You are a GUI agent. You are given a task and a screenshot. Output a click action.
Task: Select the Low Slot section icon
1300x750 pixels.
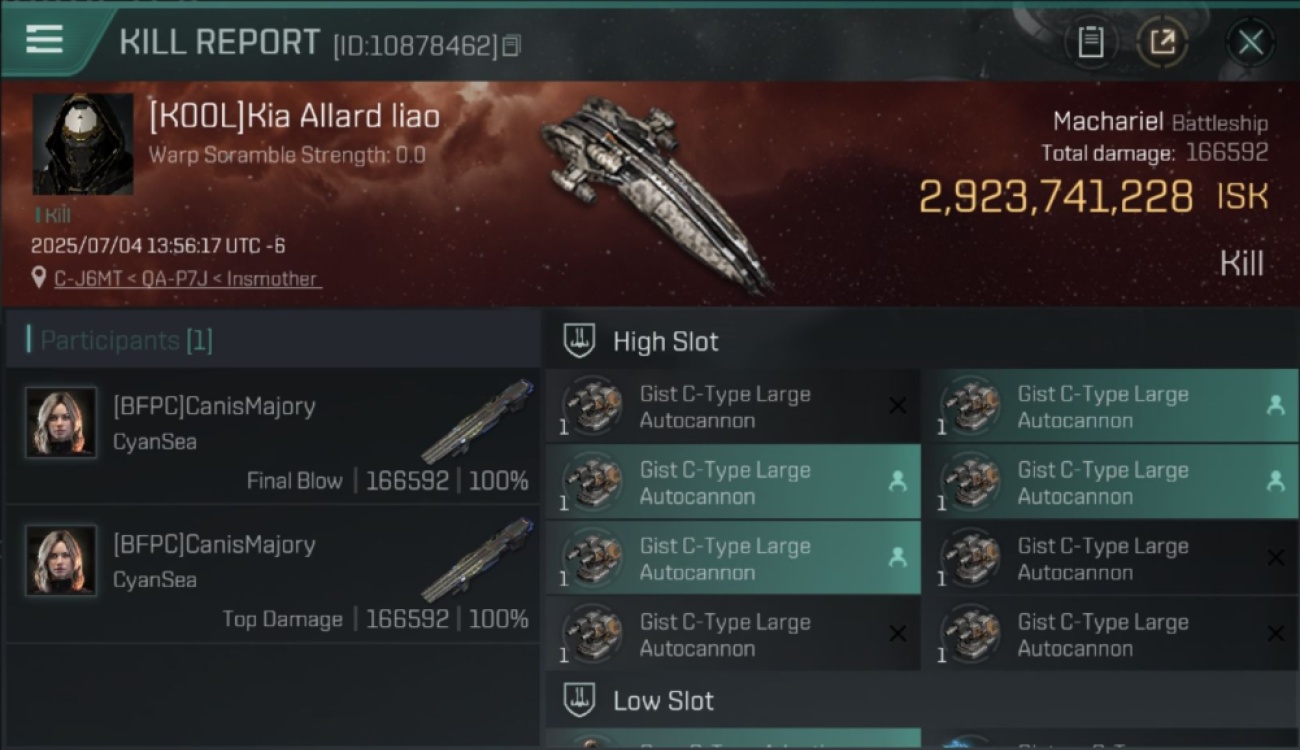(580, 700)
